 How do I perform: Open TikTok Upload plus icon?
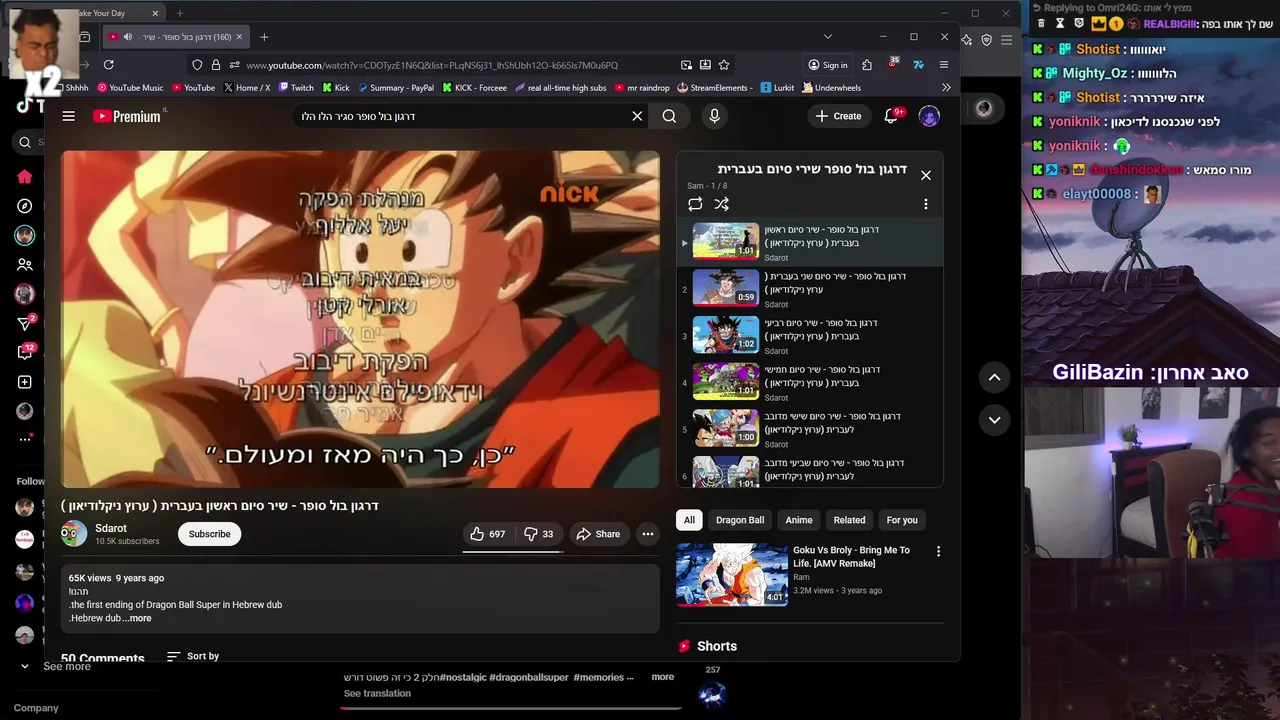[25, 382]
